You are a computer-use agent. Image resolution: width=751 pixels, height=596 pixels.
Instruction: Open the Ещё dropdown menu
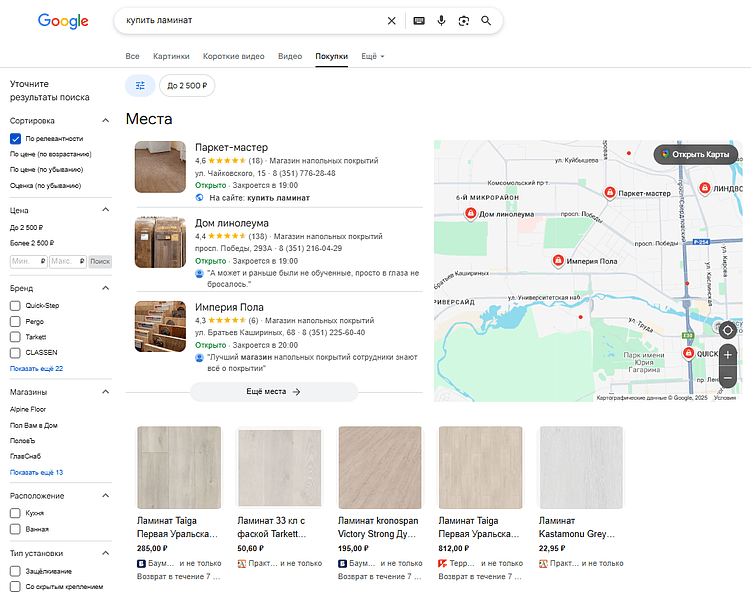372,56
